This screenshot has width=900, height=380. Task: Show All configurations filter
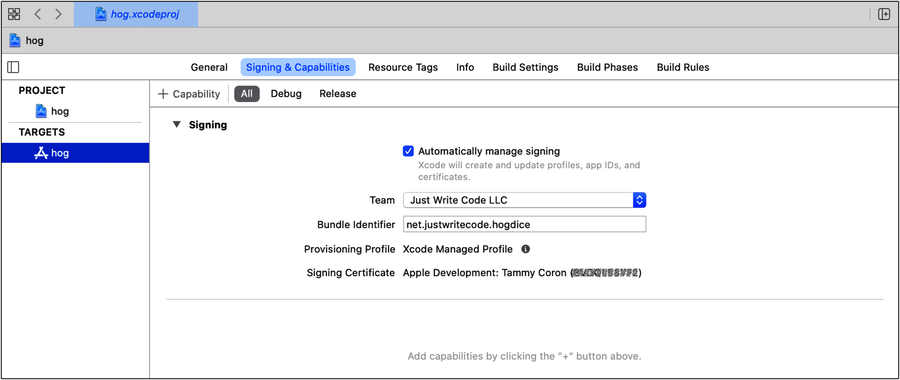[247, 94]
